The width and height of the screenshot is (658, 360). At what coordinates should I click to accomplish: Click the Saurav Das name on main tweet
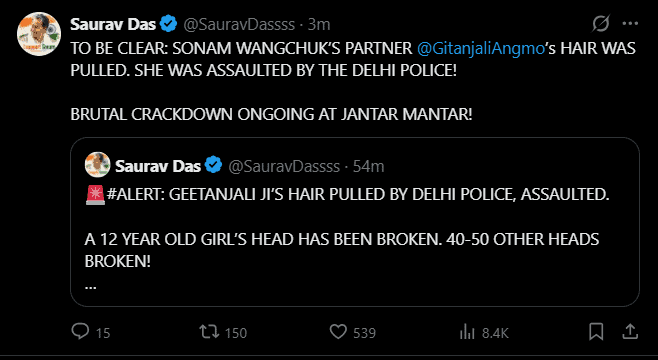(113, 24)
